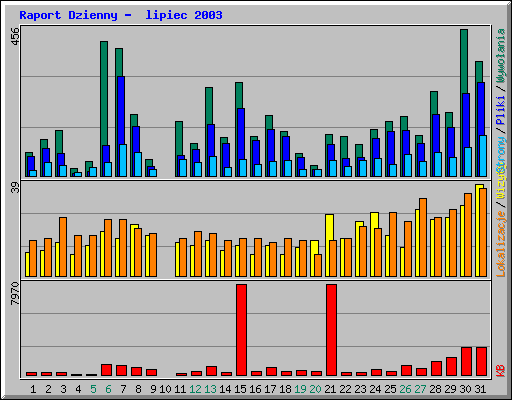Click the 'Pliki' legend label
This screenshot has width=512, height=400.
pyautogui.click(x=501, y=111)
